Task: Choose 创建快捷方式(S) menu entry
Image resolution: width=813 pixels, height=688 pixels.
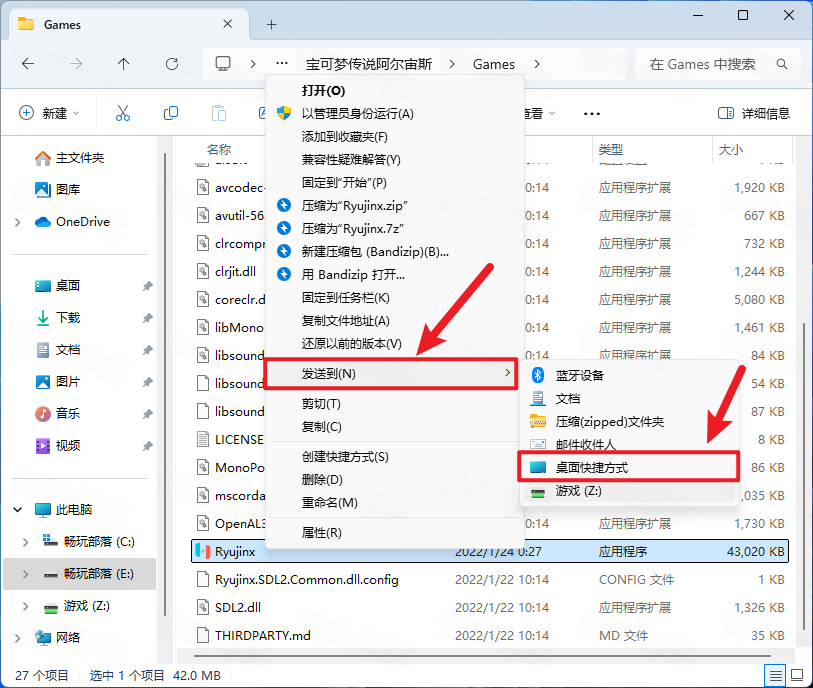Action: [x=394, y=457]
